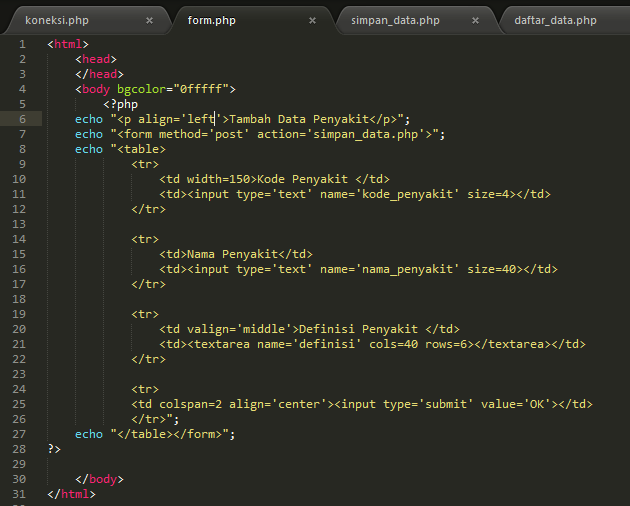630x506 pixels.
Task: Click the text 'Tambah Data Penyakit'
Action: coord(299,119)
